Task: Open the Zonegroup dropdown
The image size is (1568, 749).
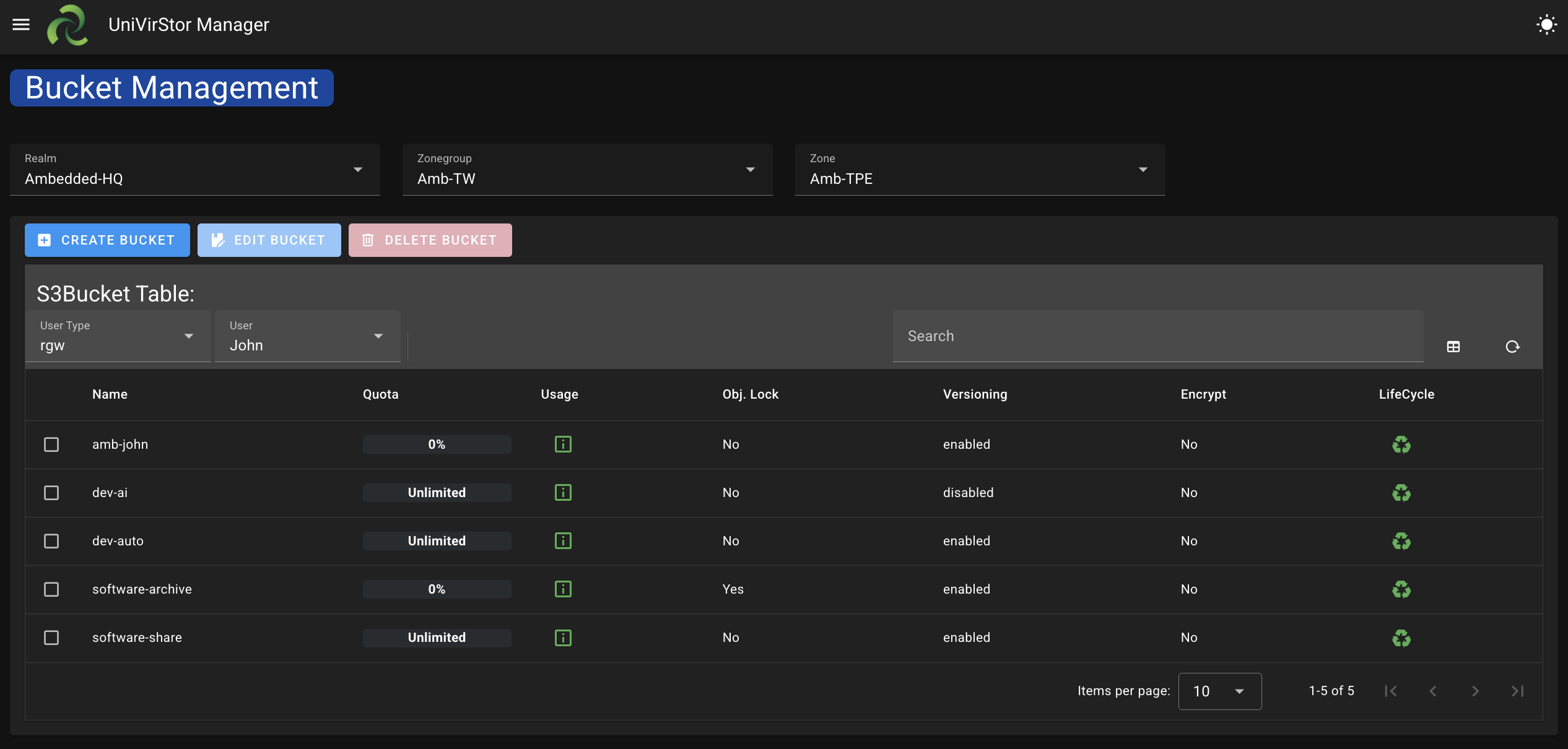Action: 588,170
